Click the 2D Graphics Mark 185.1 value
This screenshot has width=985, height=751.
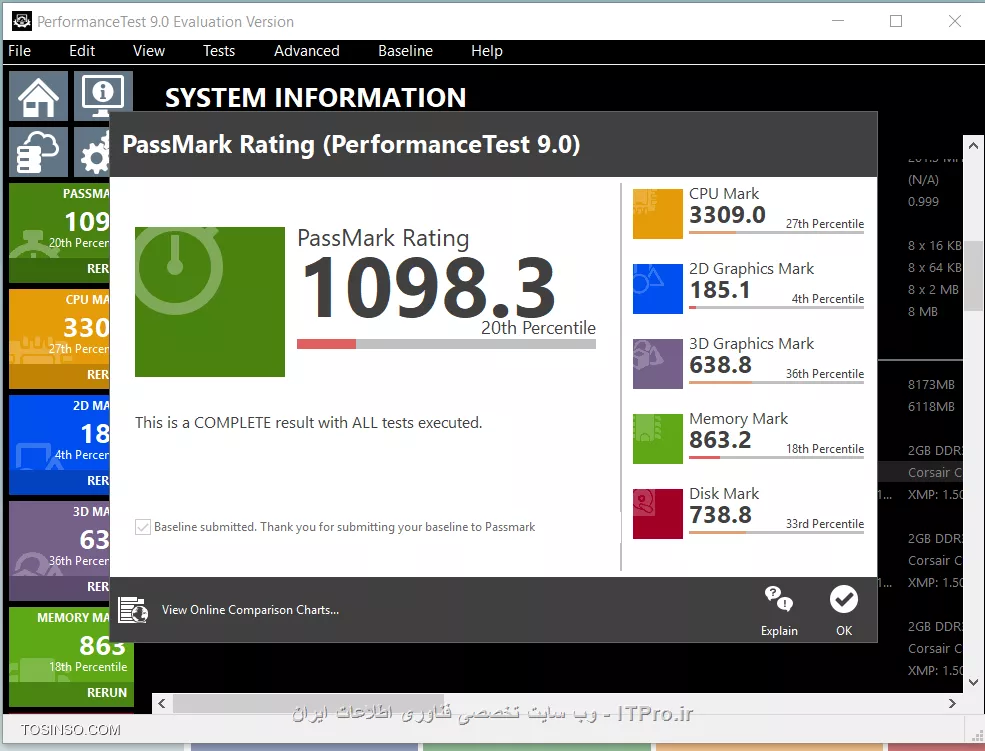(x=720, y=290)
